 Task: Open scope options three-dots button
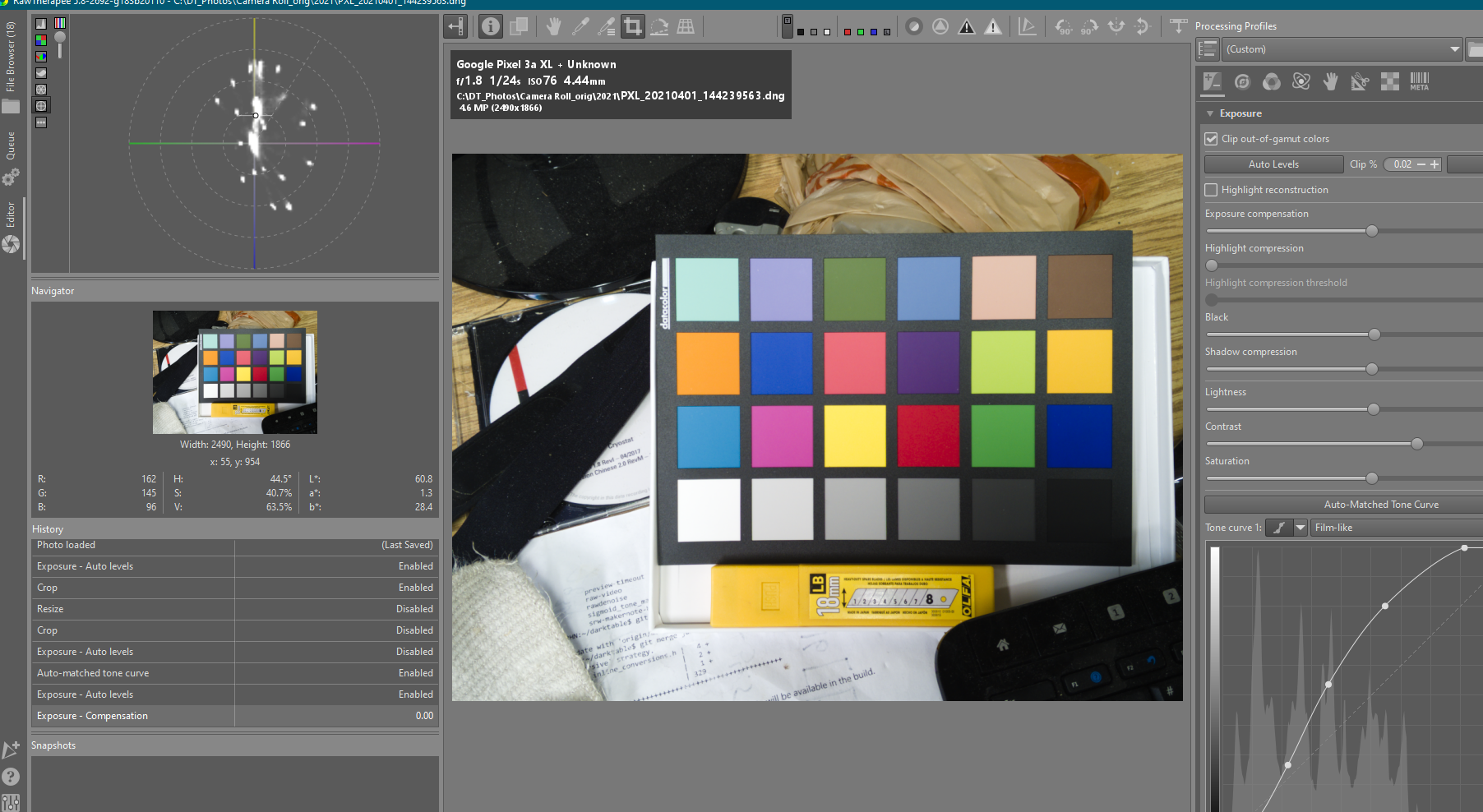pyautogui.click(x=41, y=122)
